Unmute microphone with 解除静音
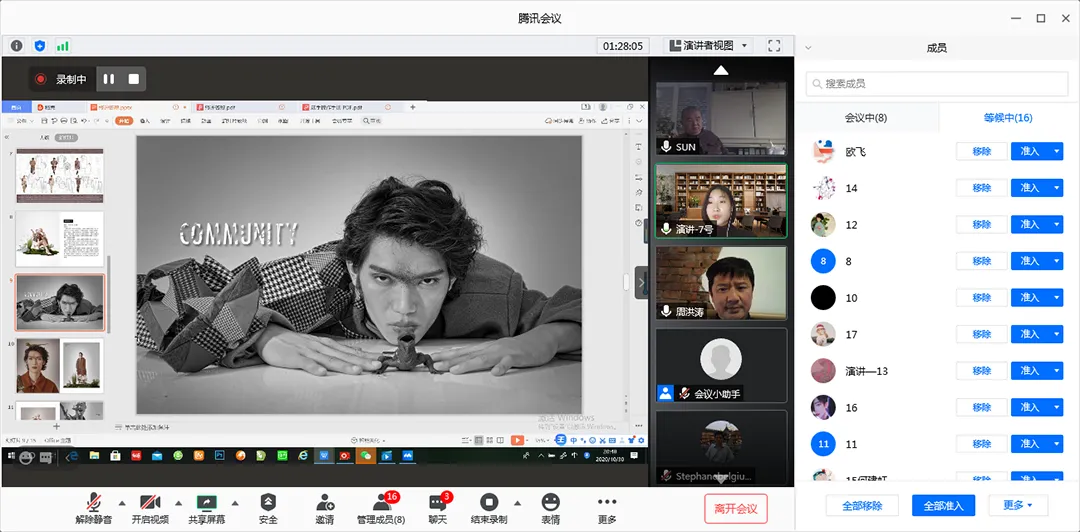The image size is (1080, 532). (x=94, y=509)
